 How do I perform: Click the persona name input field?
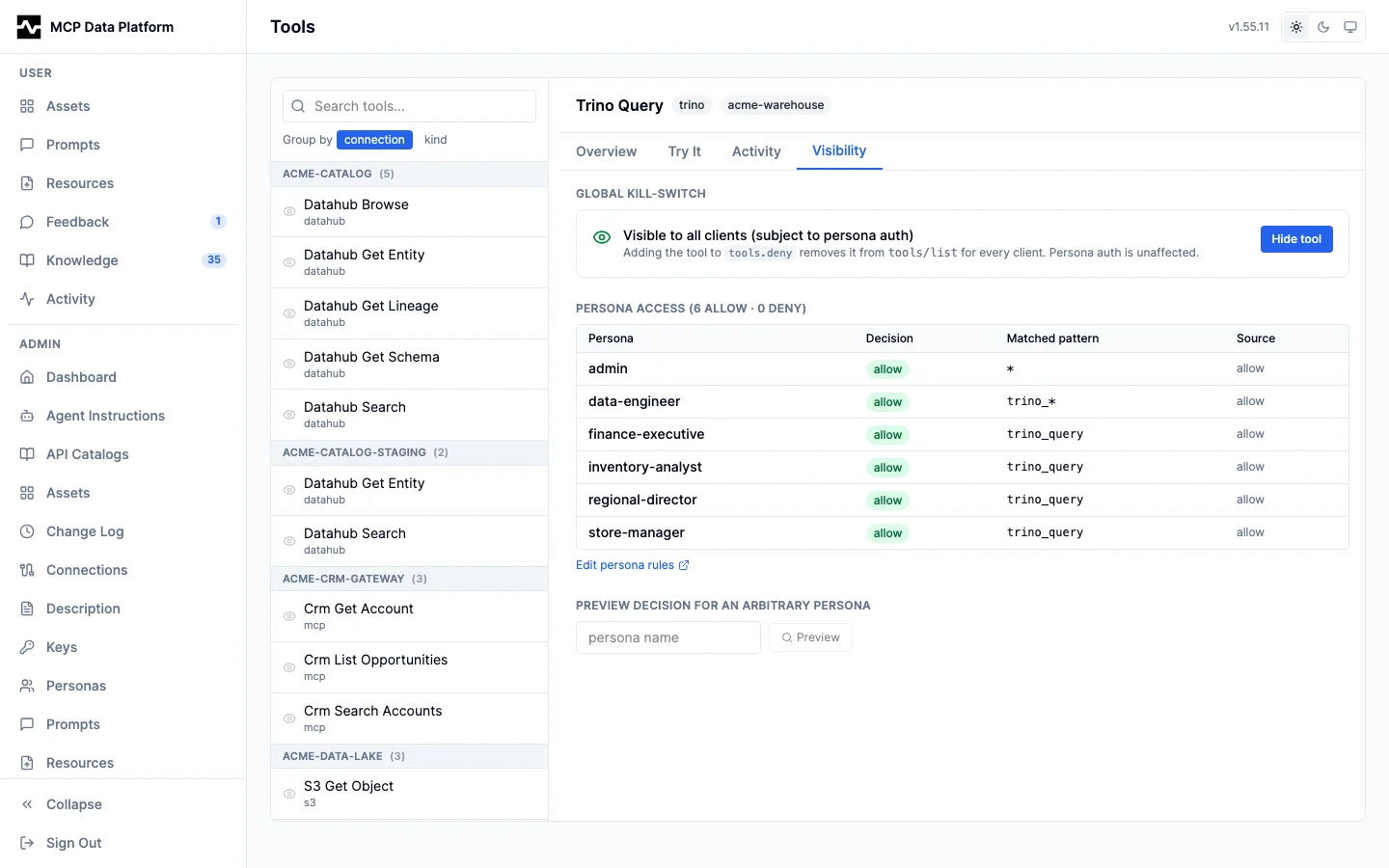668,637
